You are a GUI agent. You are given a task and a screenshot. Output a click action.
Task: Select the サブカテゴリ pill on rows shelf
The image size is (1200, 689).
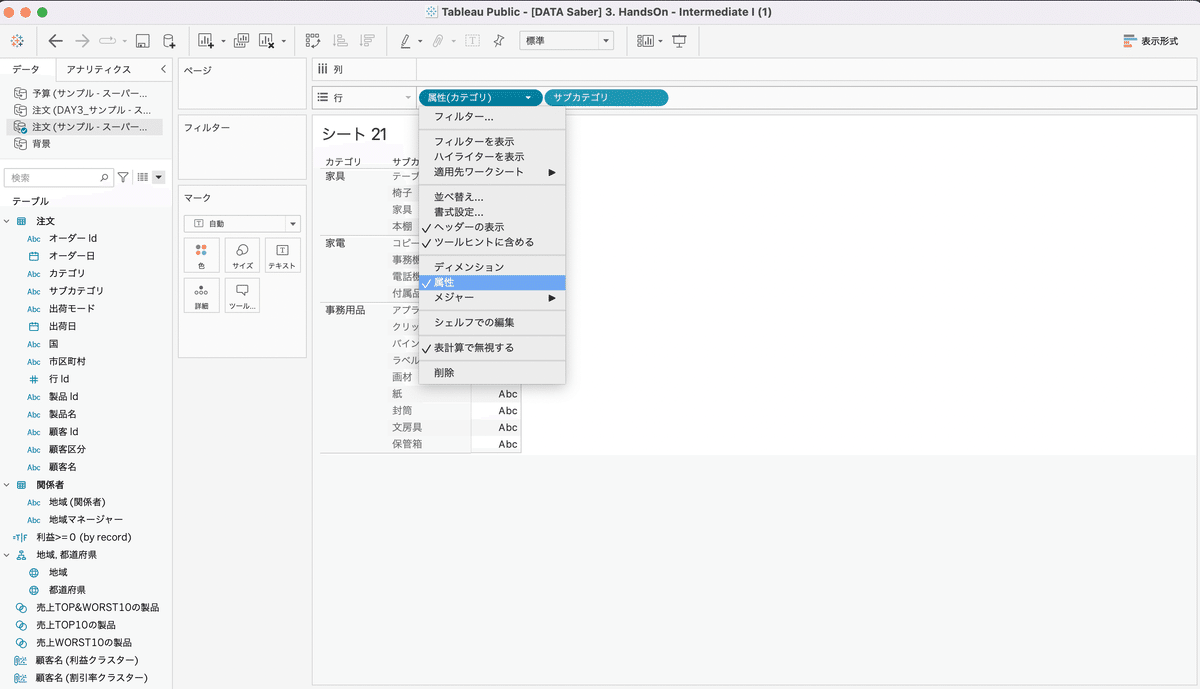(606, 98)
